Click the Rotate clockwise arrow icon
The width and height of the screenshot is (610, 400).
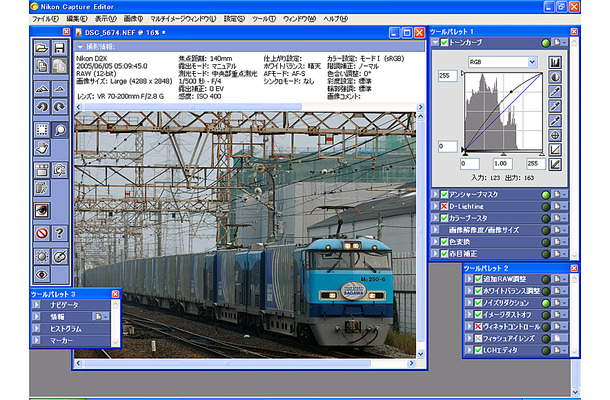coord(59,106)
